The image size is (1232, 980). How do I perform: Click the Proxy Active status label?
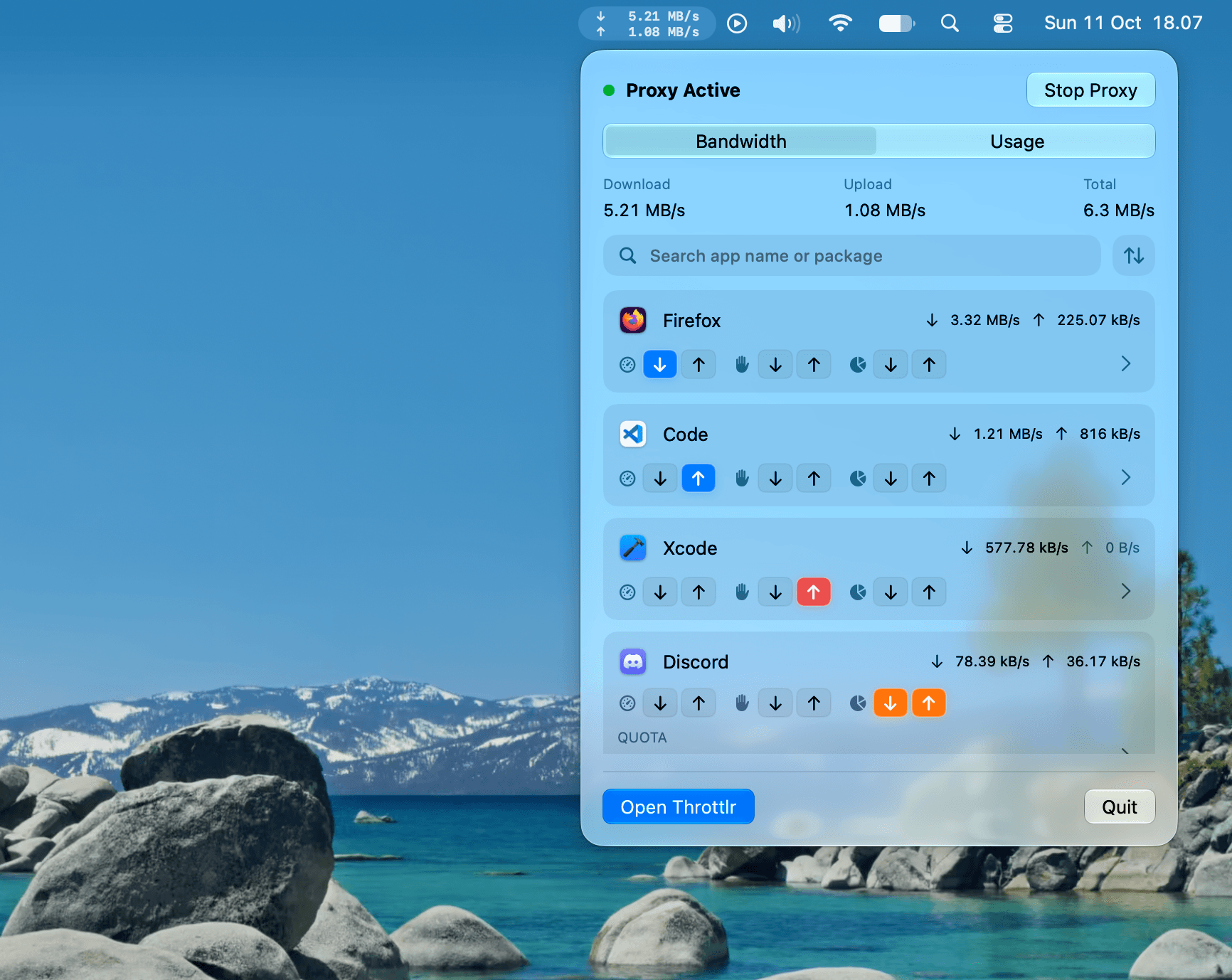click(683, 90)
